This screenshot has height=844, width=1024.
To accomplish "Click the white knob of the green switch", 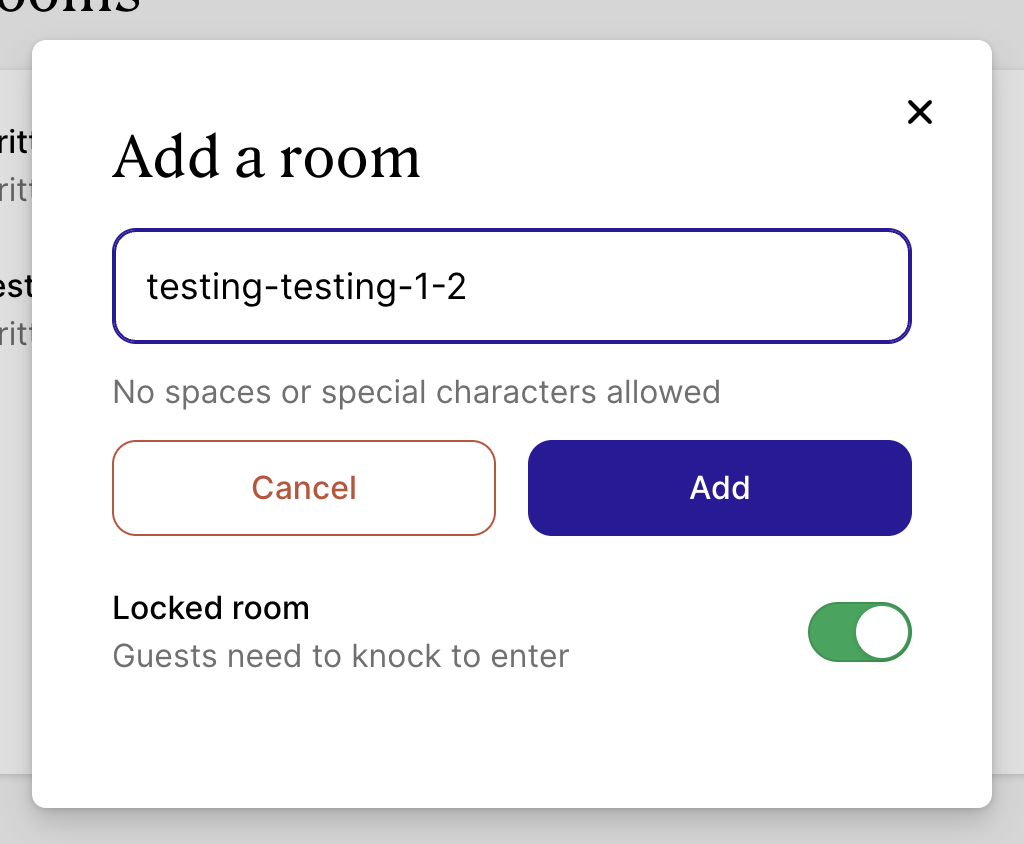I will pos(883,632).
